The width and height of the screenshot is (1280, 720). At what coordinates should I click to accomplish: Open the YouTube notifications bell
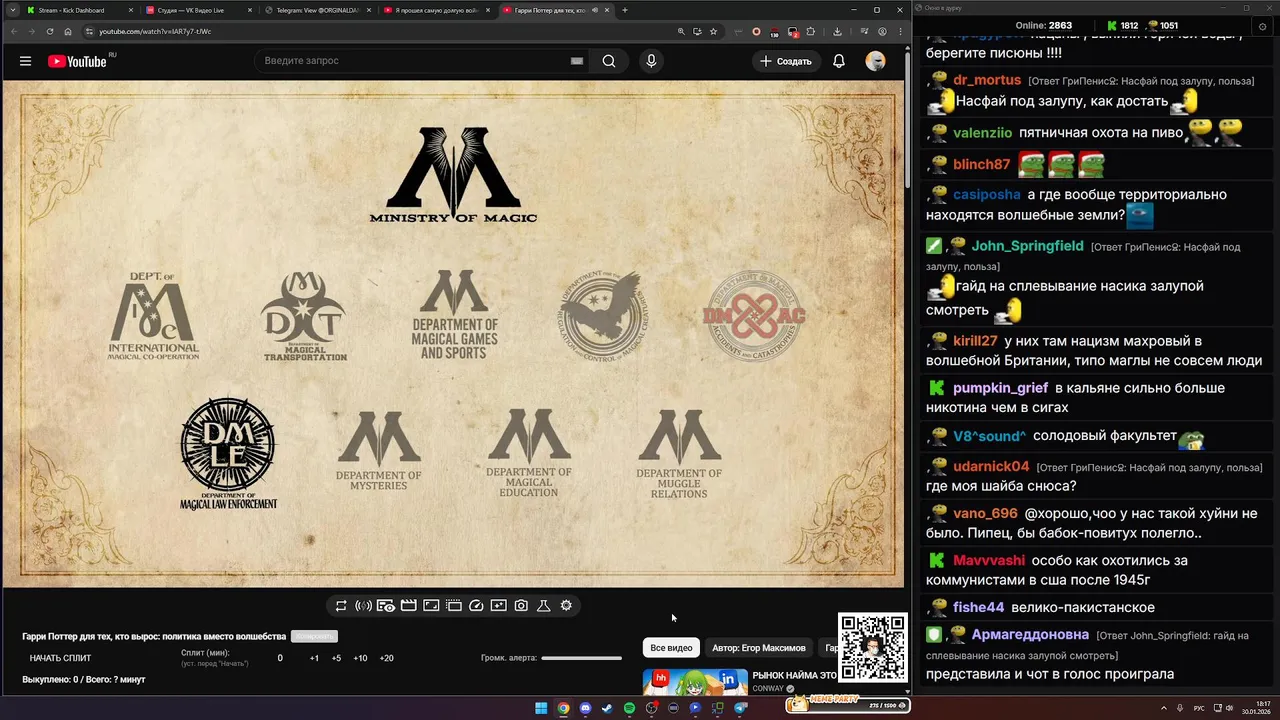(x=839, y=61)
